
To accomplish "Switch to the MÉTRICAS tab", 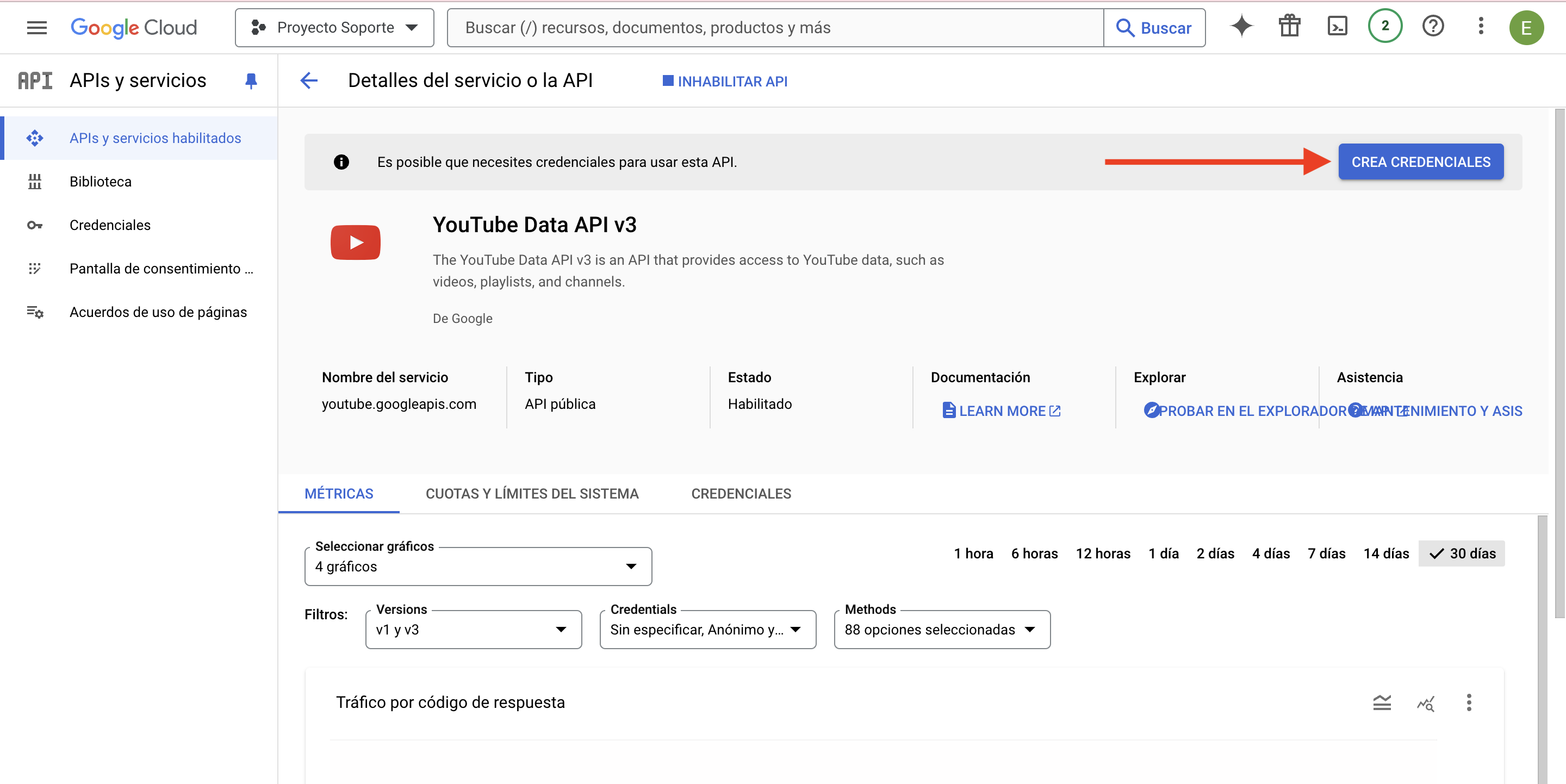I will [339, 494].
